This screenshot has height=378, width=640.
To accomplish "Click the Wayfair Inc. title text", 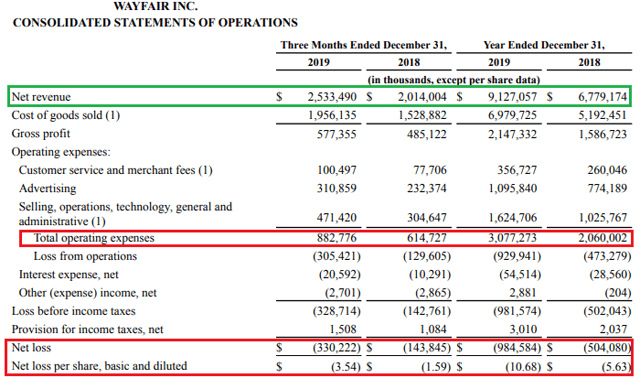I will pos(156,7).
